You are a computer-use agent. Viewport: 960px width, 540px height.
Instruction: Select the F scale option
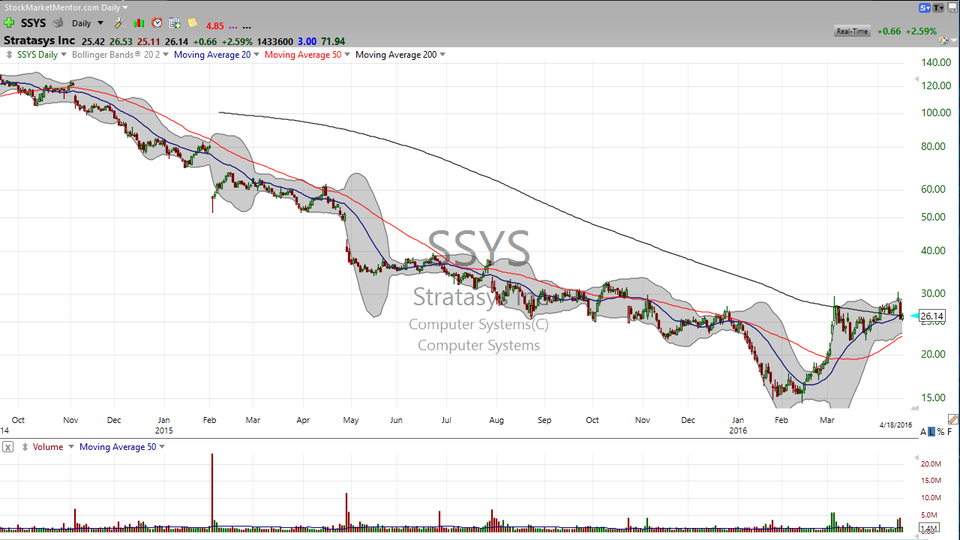[x=950, y=432]
